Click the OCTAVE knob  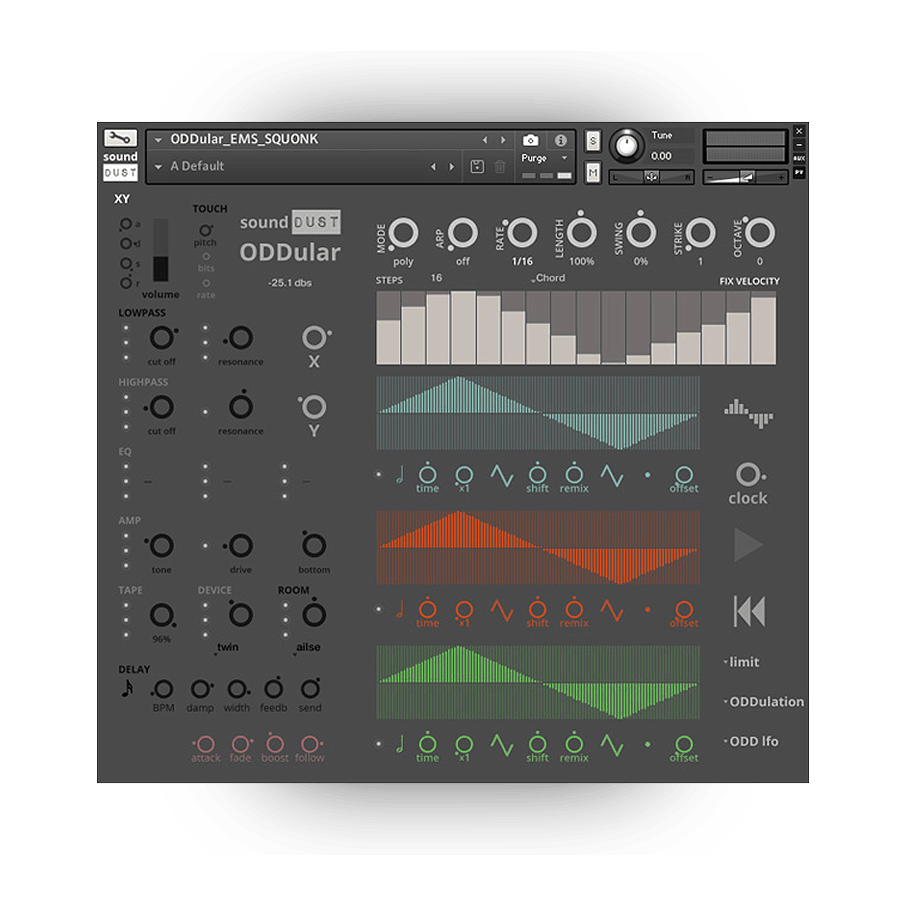pos(759,232)
